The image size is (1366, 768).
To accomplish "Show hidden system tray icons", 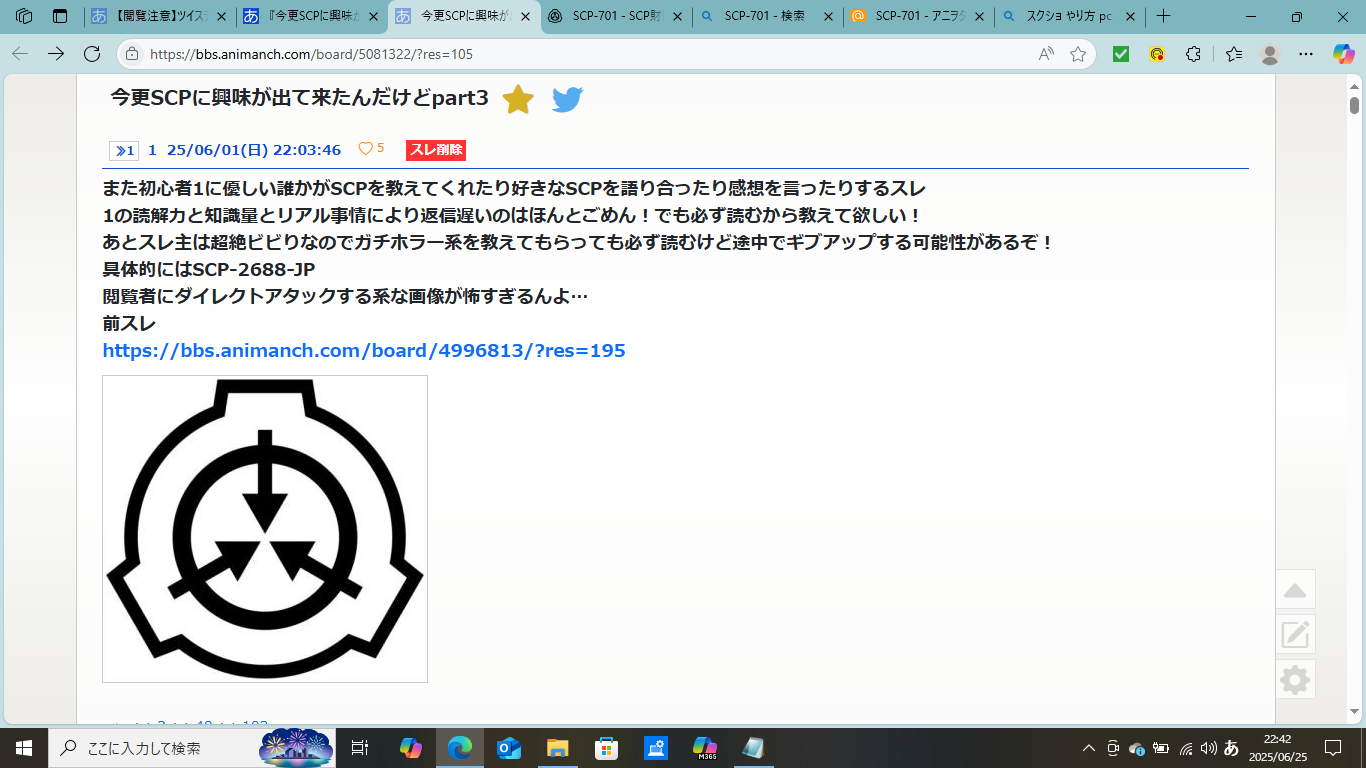I will tap(1089, 748).
